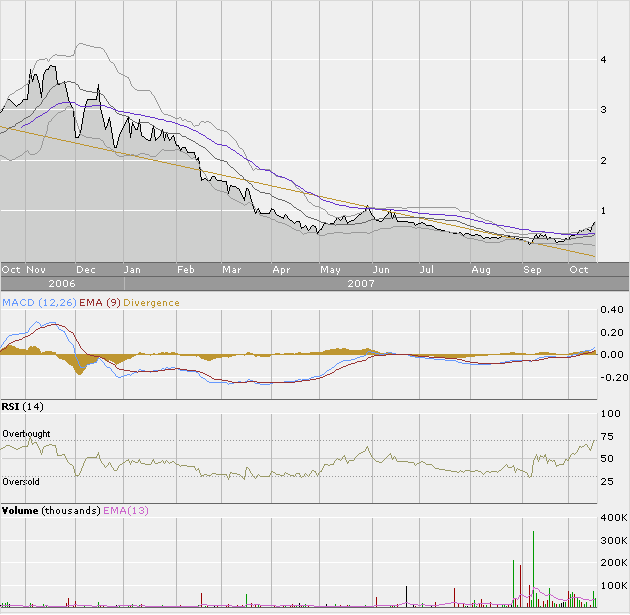Image resolution: width=630 pixels, height=615 pixels.
Task: Click the RSI axis value '75'
Action: point(607,437)
